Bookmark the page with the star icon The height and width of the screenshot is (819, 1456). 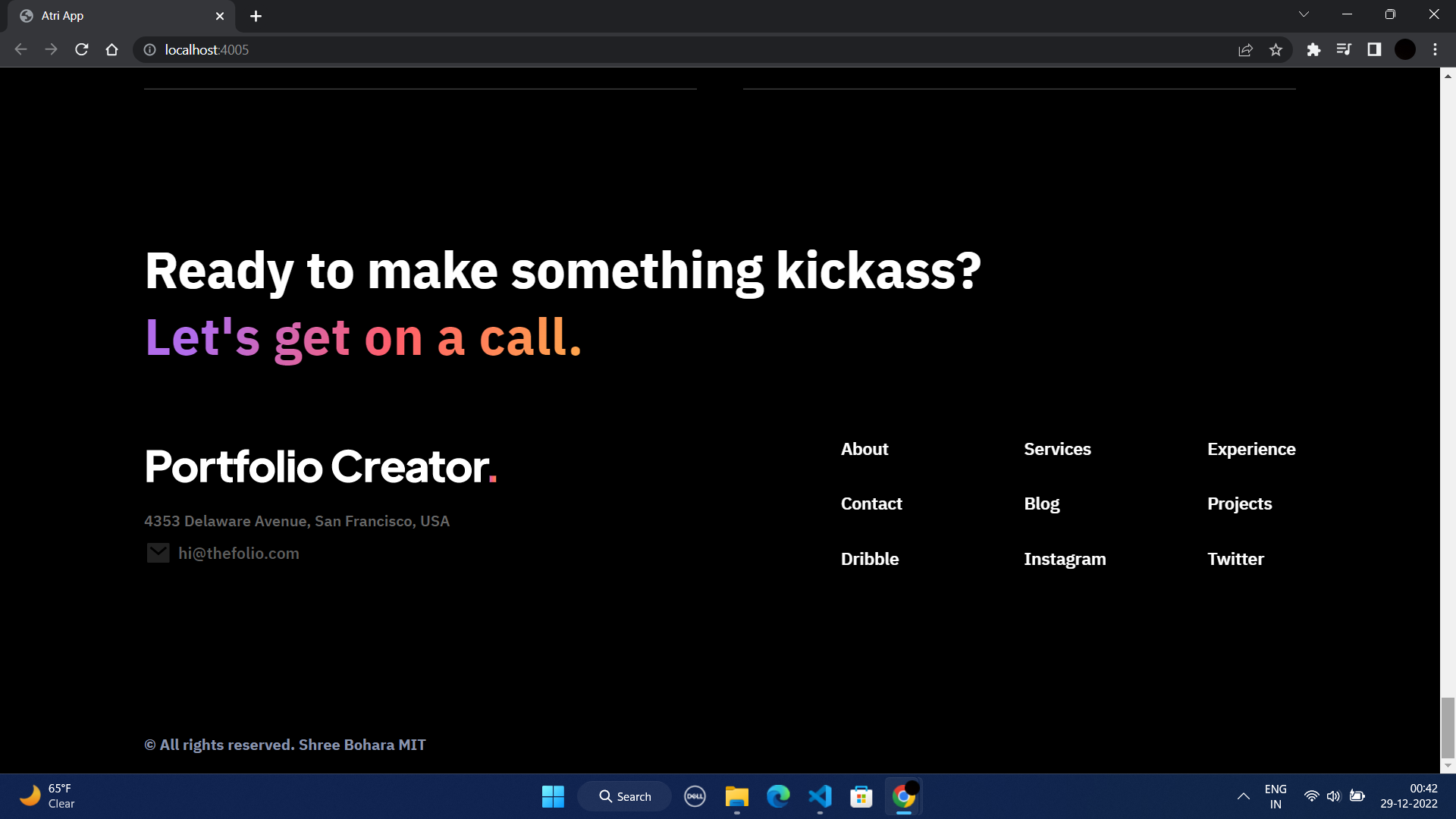pos(1276,49)
